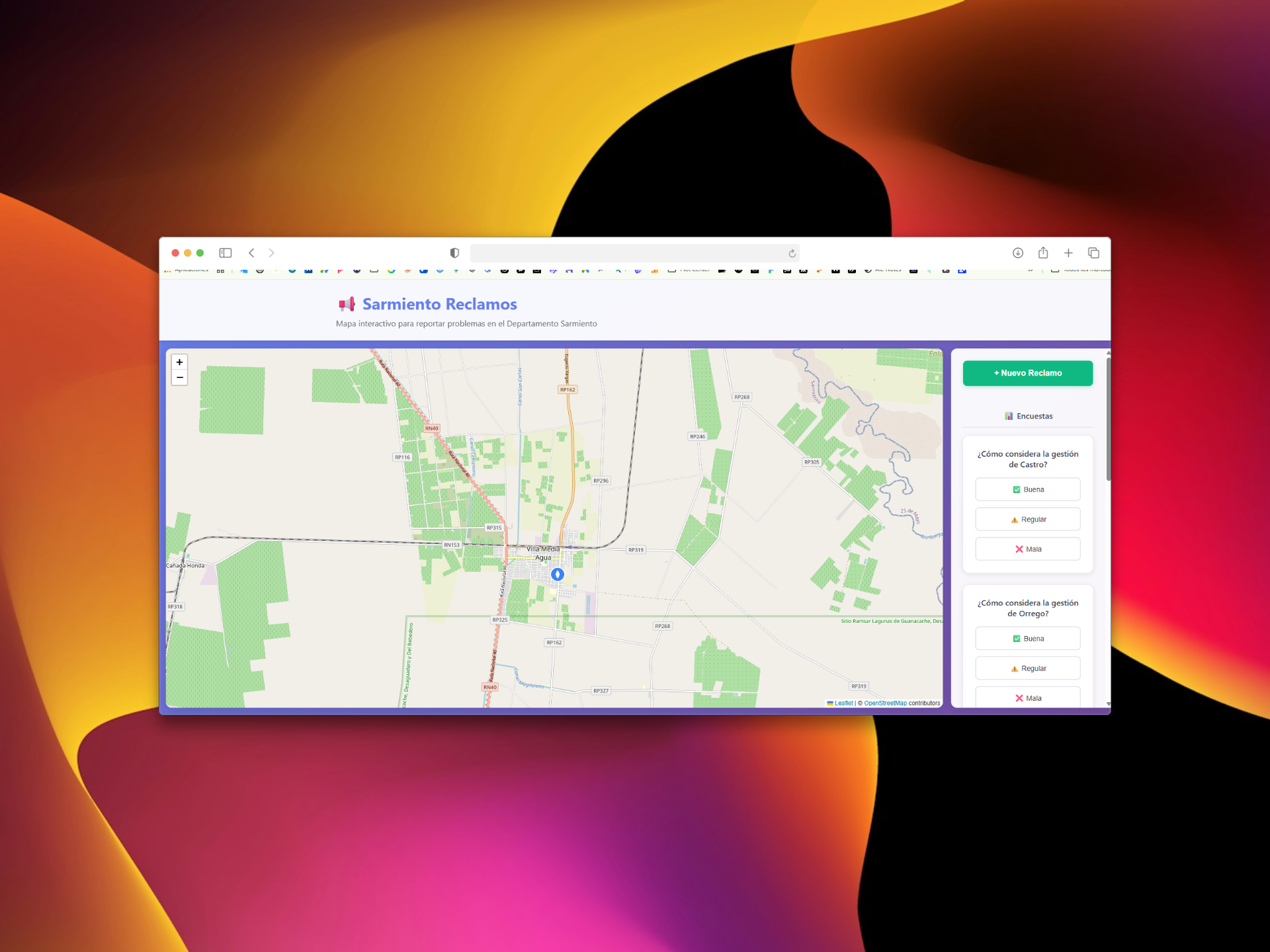The image size is (1270, 952).
Task: Select the blue location marker on the map
Action: tap(558, 575)
